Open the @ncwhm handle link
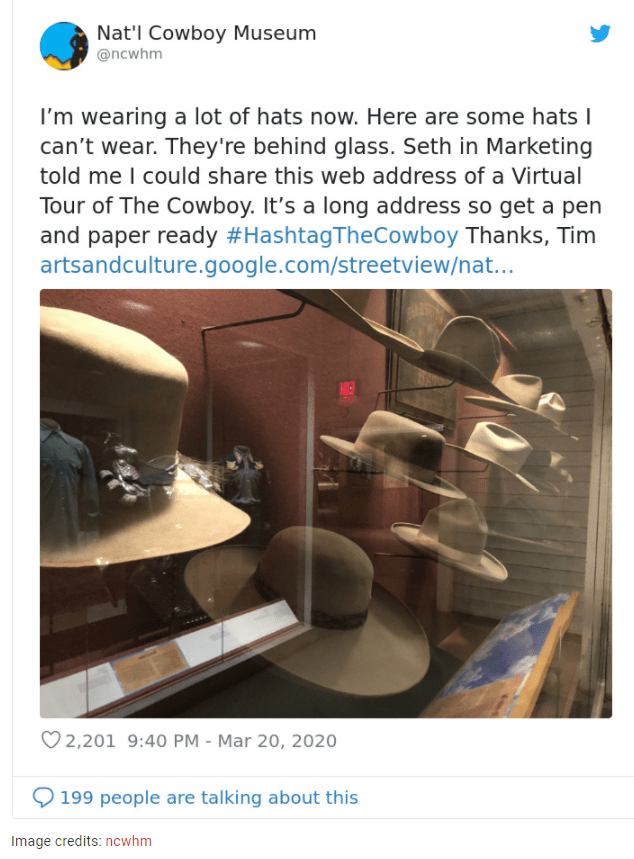 tap(129, 54)
